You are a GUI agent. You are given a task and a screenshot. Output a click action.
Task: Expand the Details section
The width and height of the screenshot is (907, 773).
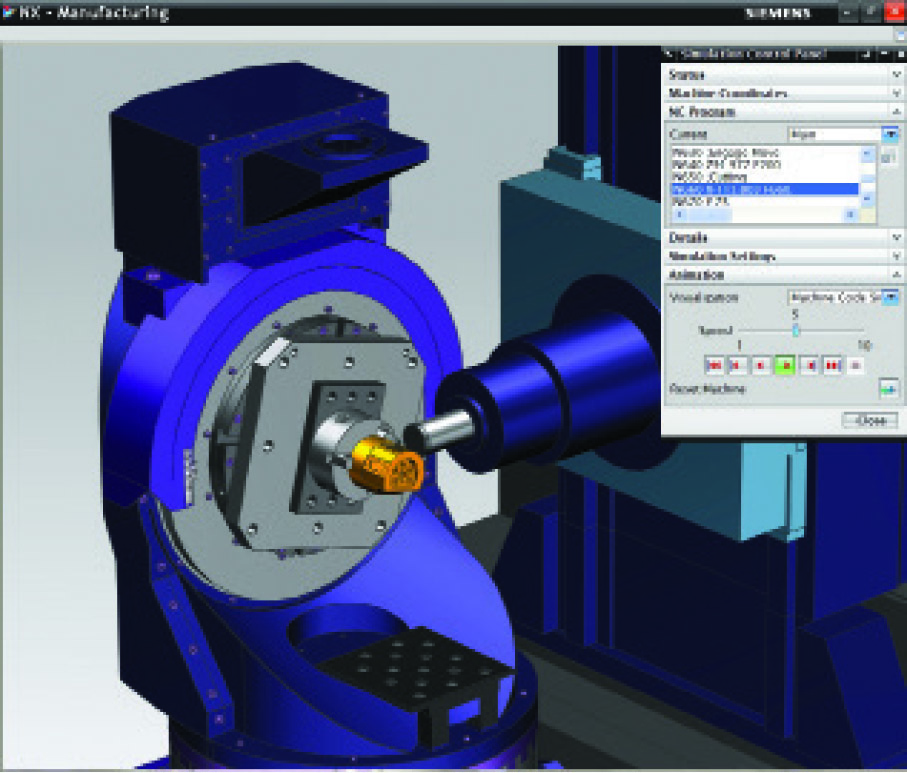tap(896, 238)
